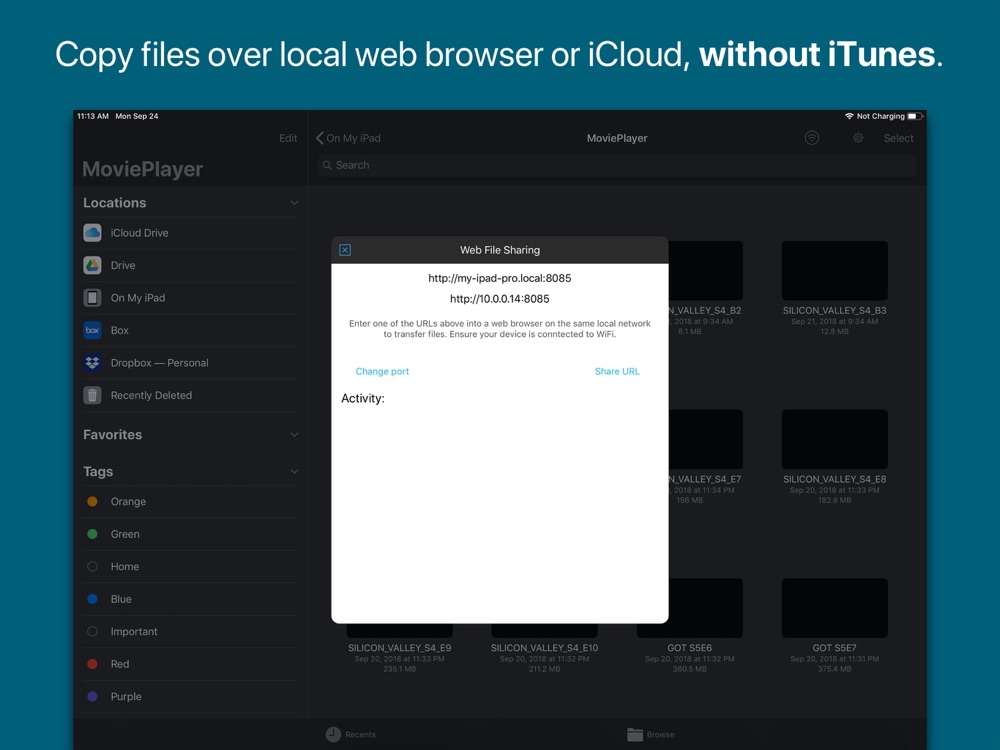Select the Important tag circle
Screen dimensions: 1000x750
(x=92, y=631)
